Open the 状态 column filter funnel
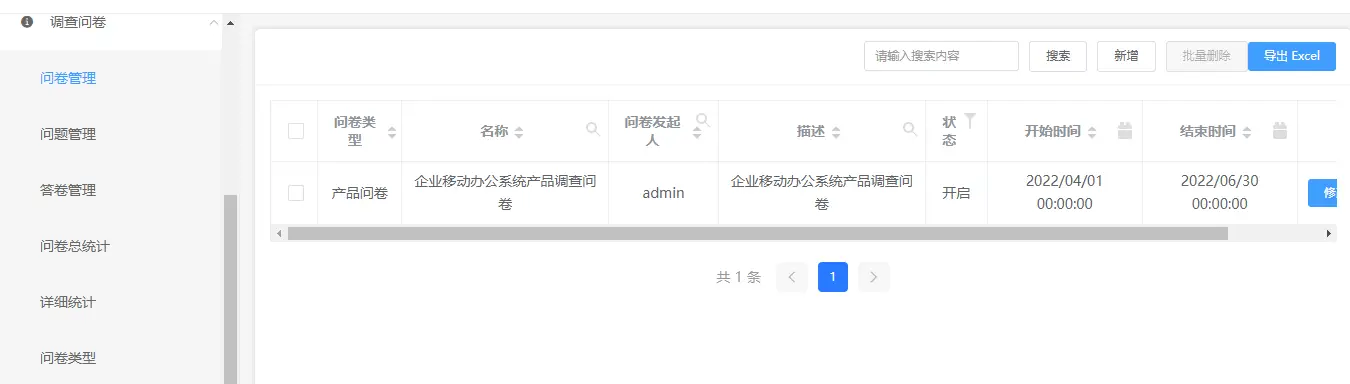The height and width of the screenshot is (384, 1350). 969,120
